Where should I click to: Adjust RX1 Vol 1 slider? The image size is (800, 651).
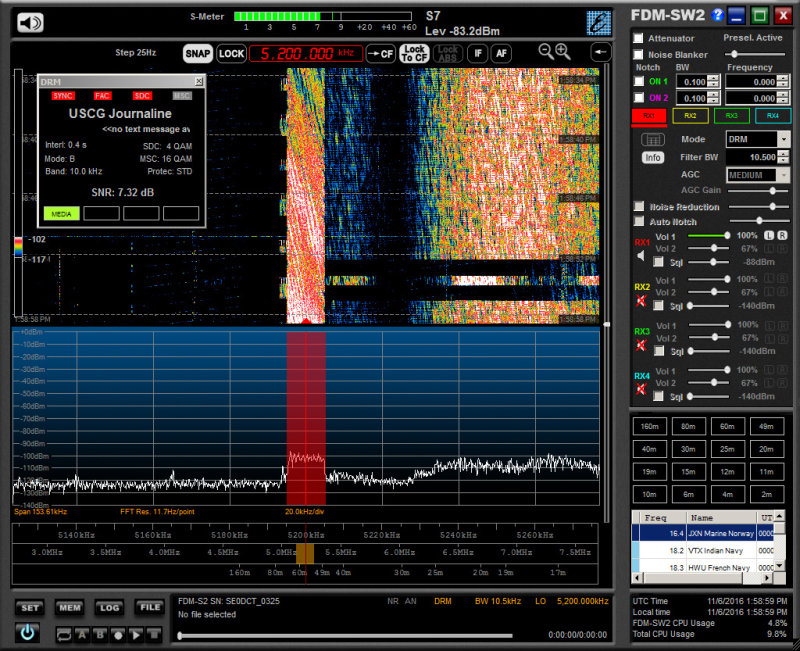coord(709,236)
